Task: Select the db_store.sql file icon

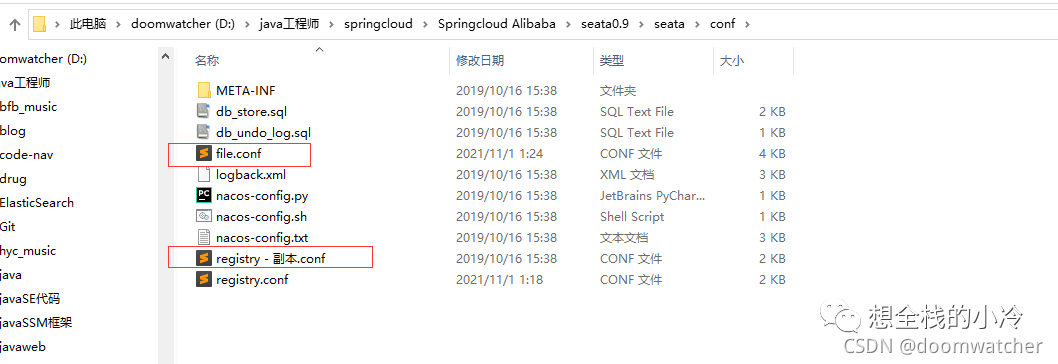Action: pyautogui.click(x=204, y=111)
